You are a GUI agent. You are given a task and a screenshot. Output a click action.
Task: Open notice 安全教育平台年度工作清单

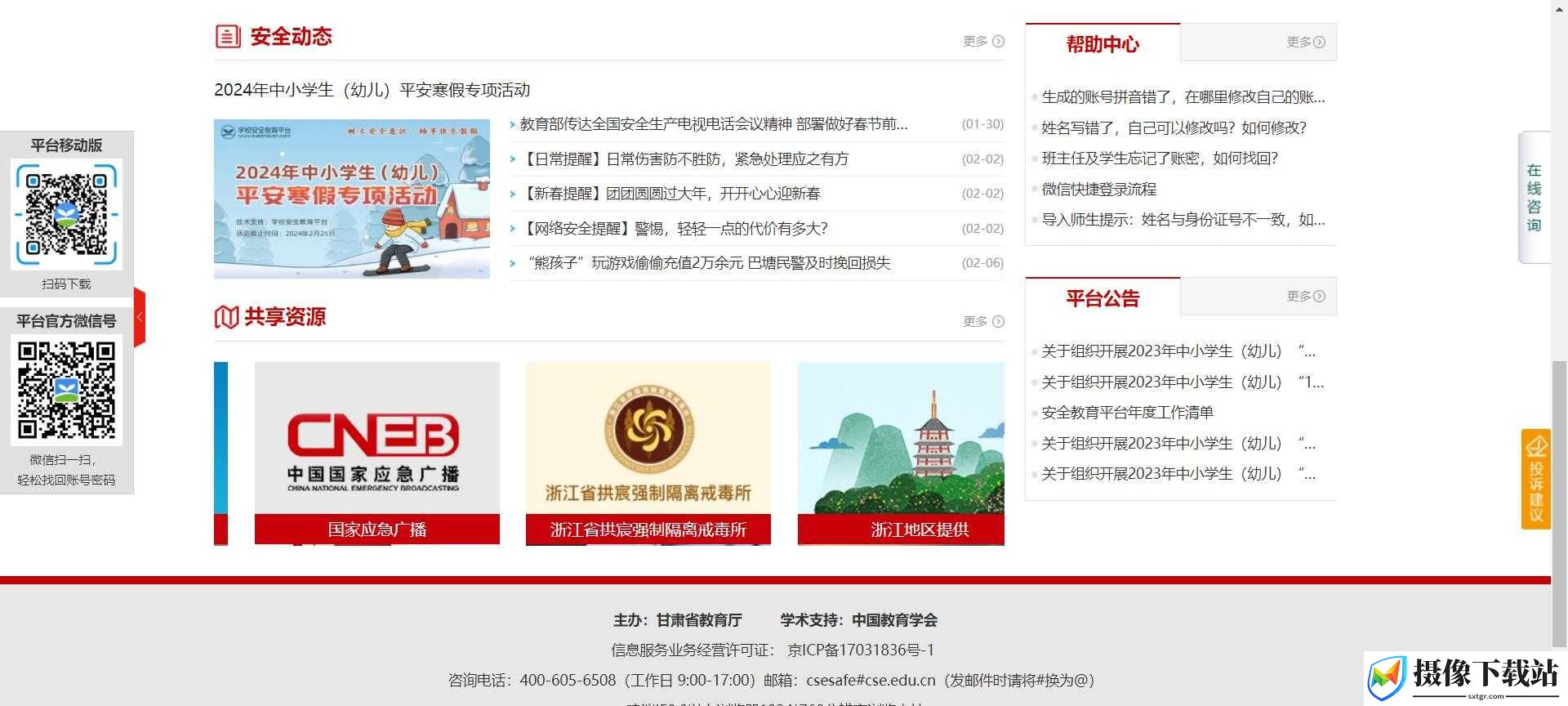point(1128,413)
